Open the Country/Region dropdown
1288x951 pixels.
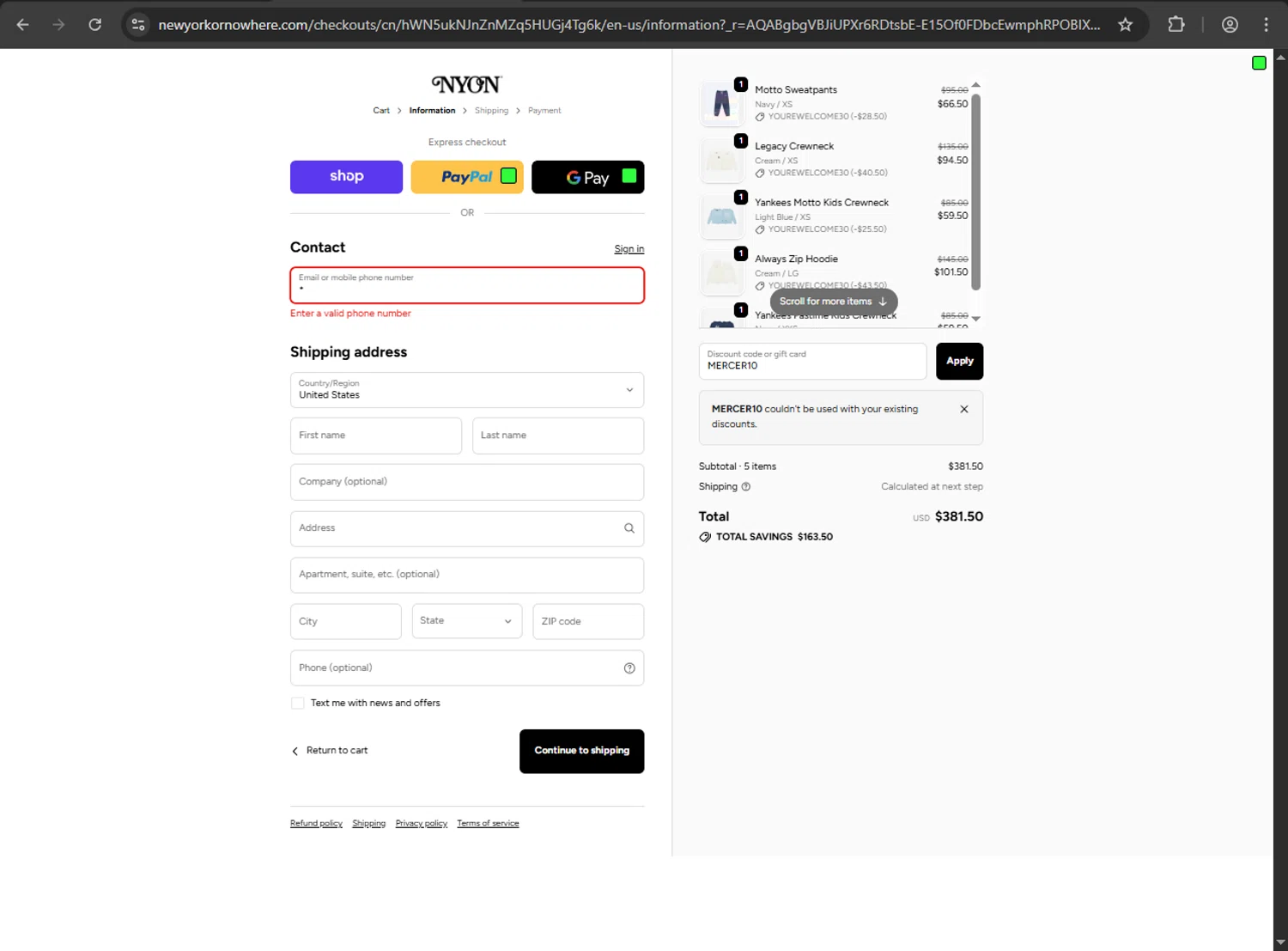click(x=467, y=390)
